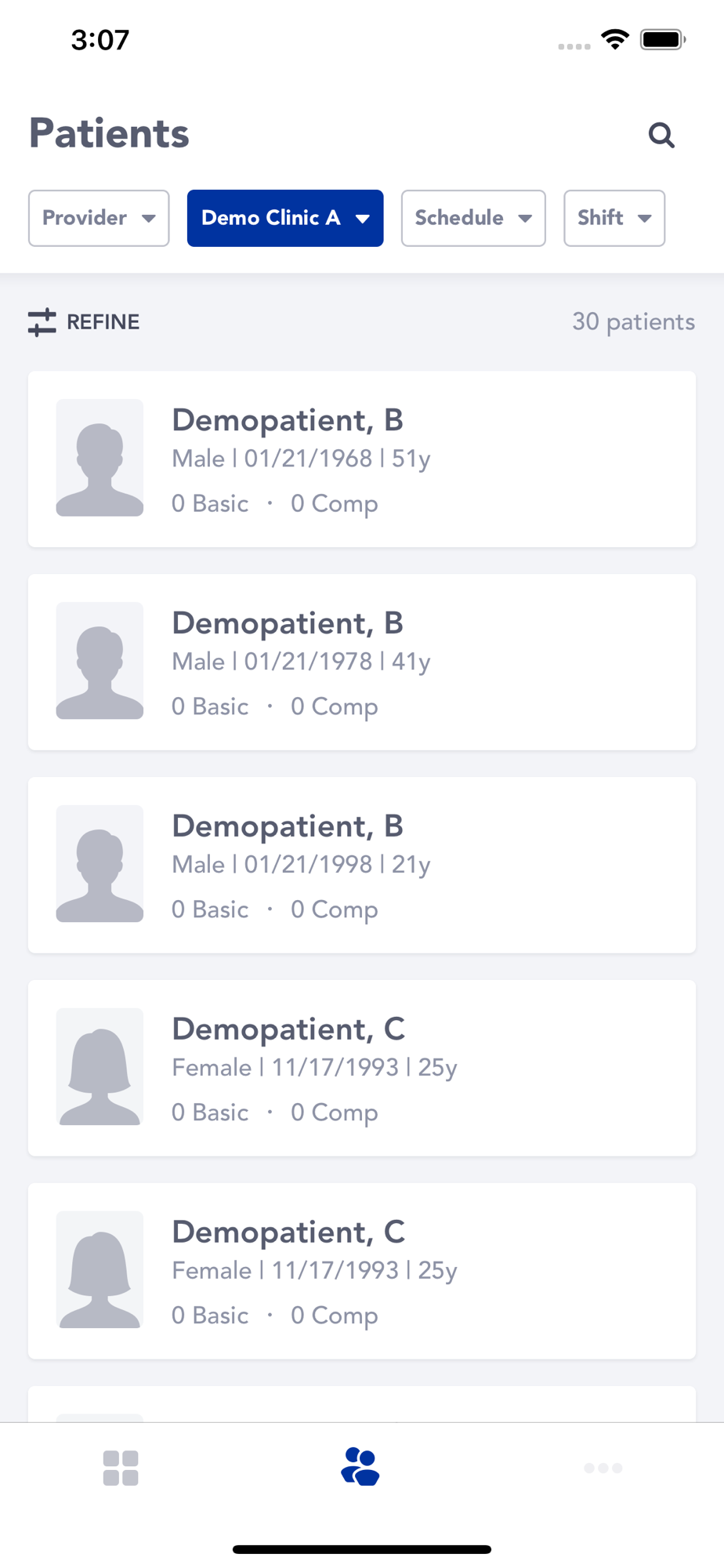Check the Wi-Fi status icon
724x1568 pixels.
click(615, 39)
